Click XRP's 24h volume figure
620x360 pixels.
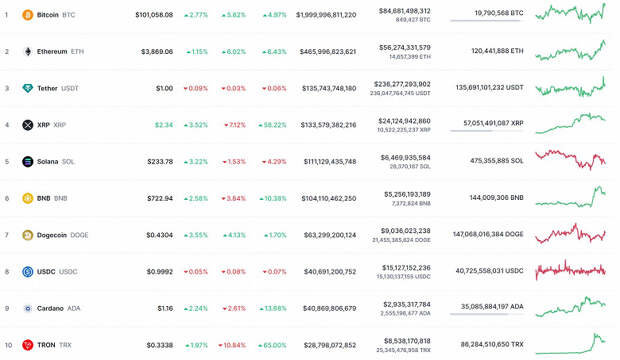(404, 121)
